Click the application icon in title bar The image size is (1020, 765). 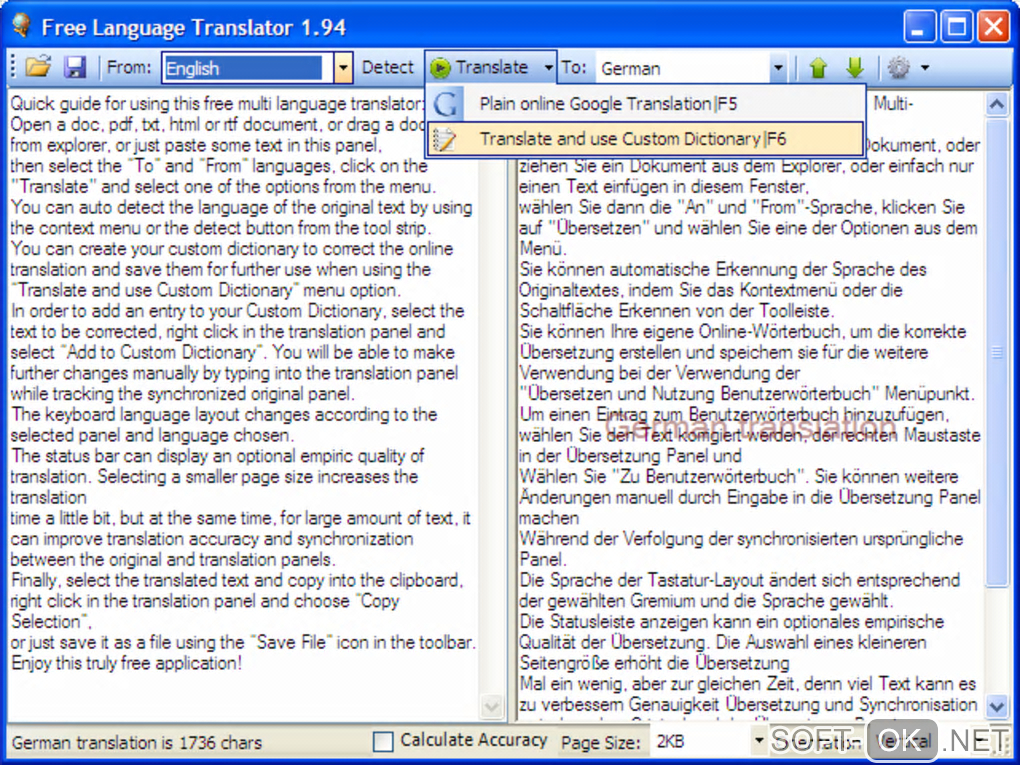(x=21, y=26)
